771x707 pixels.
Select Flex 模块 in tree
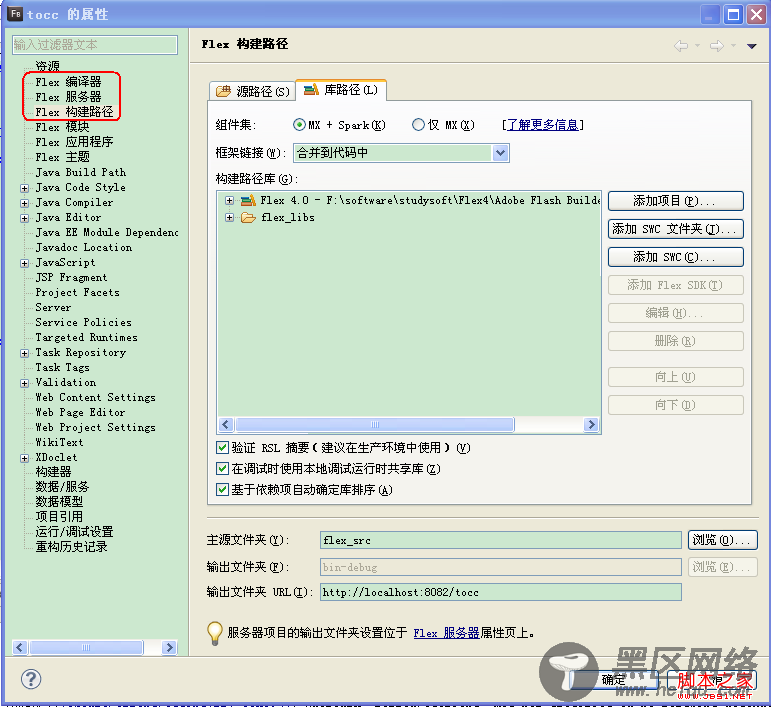pyautogui.click(x=62, y=127)
